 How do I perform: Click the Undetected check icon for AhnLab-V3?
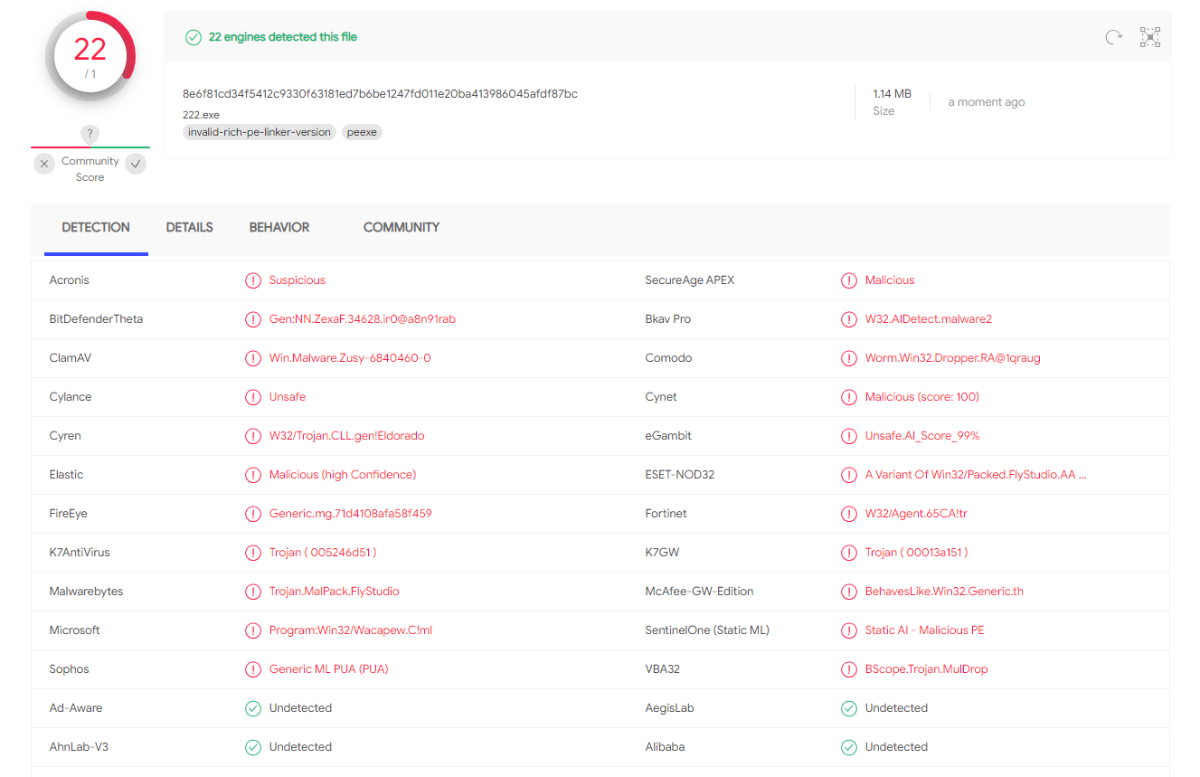(x=253, y=748)
